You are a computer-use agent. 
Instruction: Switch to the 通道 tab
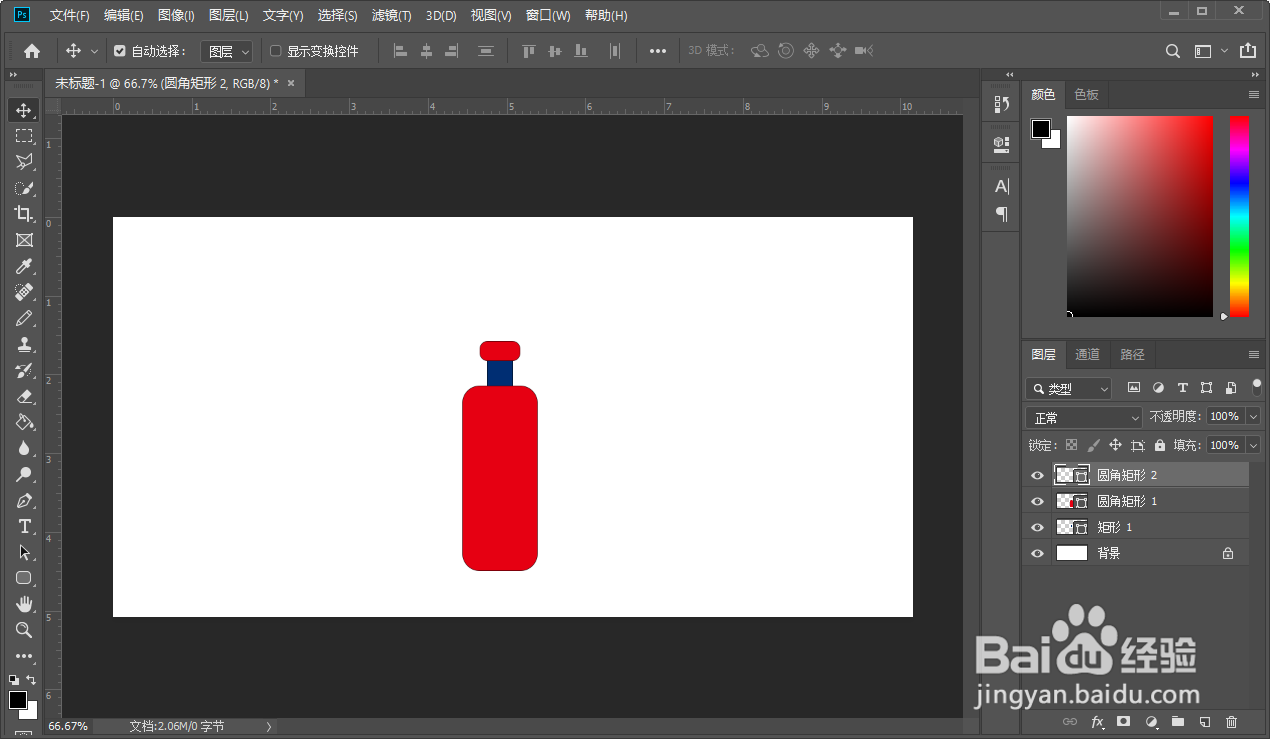tap(1087, 354)
